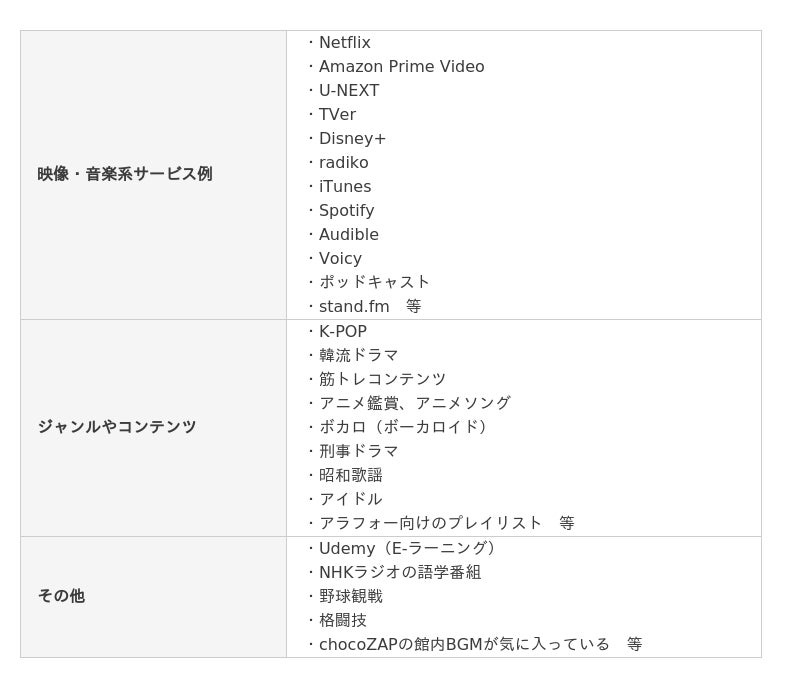Select the ジャンルやコンテンツ row header
The image size is (800, 688).
(117, 427)
